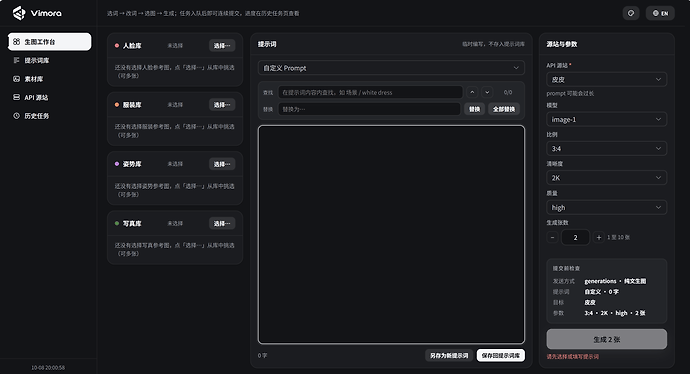Click the red 请先选择或填写提示词 warning text
690x374 pixels.
coord(573,356)
